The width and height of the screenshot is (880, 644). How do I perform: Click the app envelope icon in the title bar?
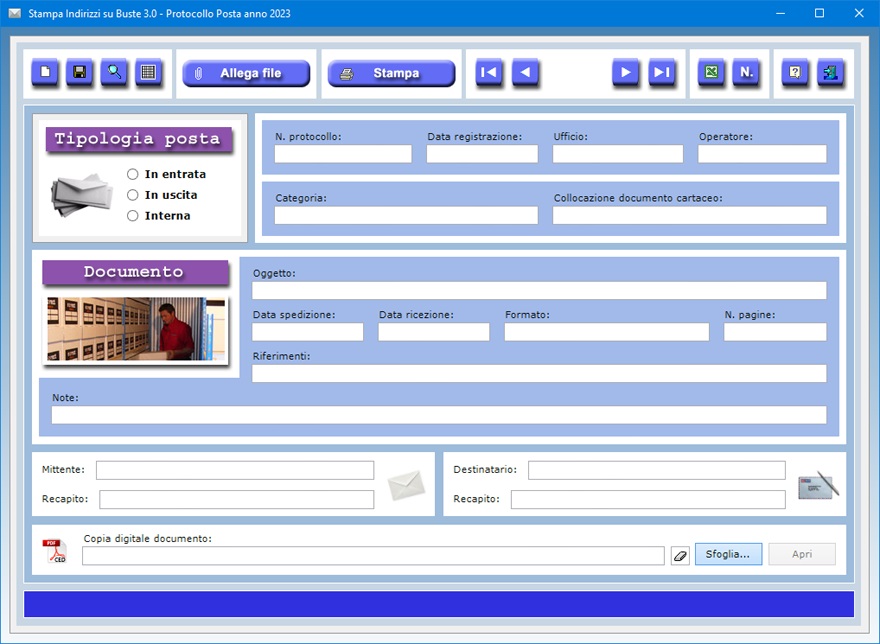(15, 13)
